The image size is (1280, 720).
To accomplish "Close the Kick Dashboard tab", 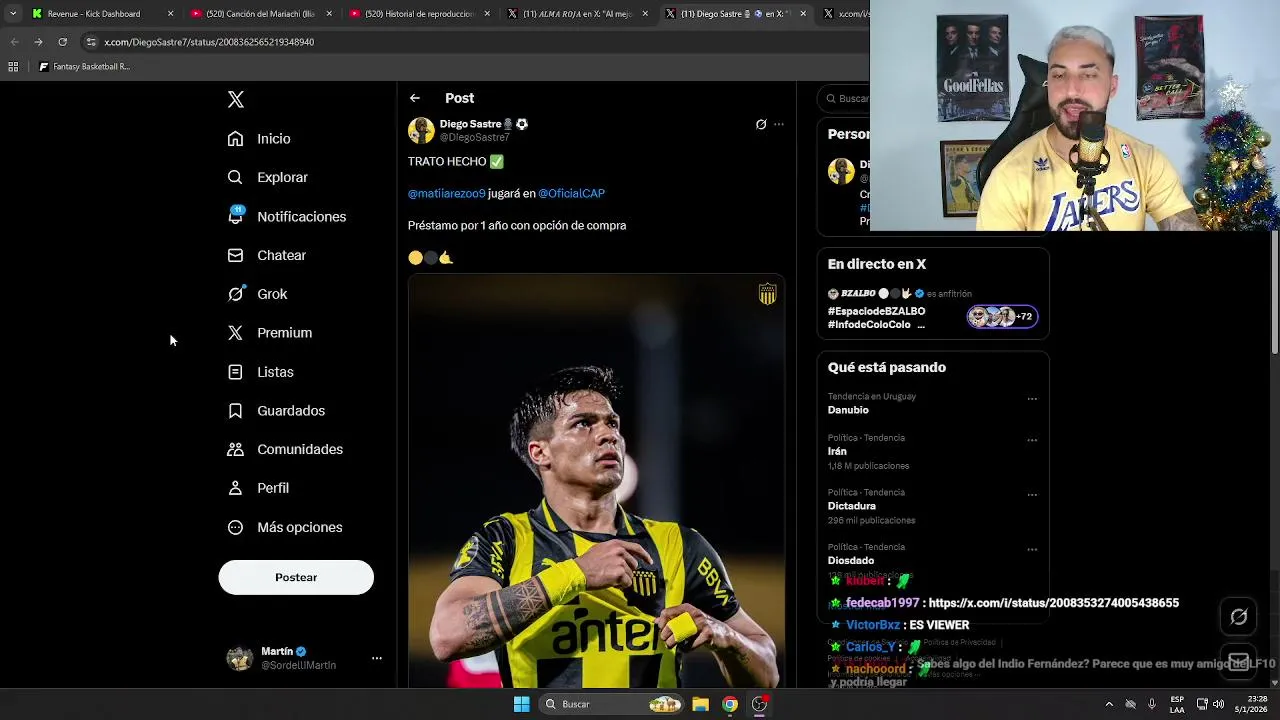I will coord(170,14).
